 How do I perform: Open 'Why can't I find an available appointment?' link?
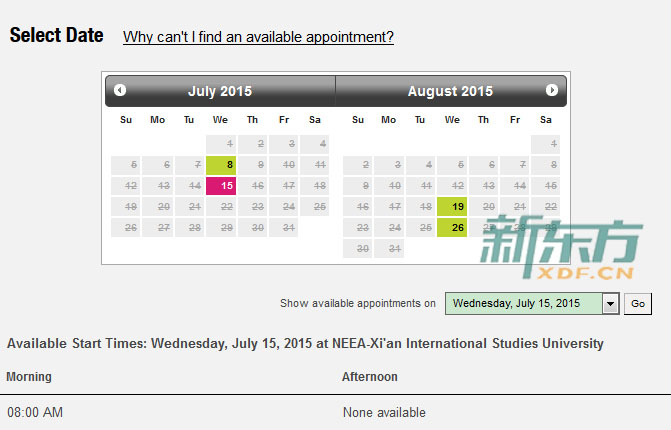pyautogui.click(x=258, y=37)
